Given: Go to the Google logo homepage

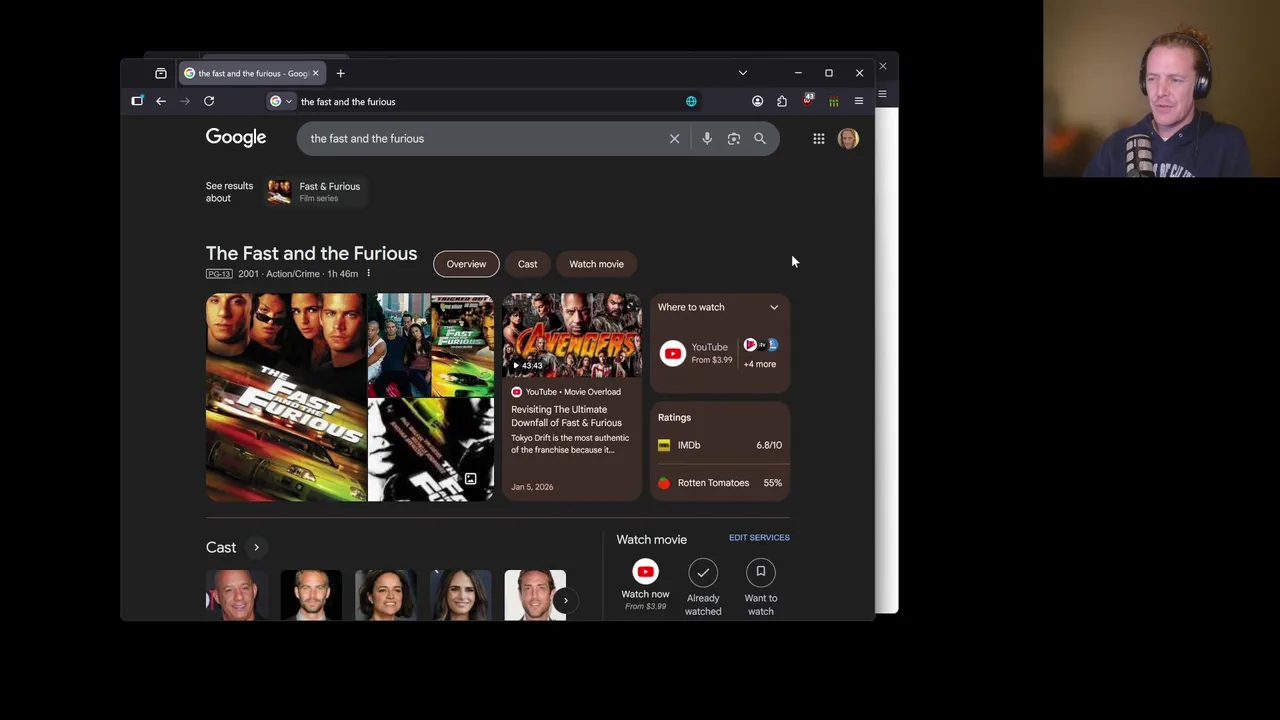Looking at the screenshot, I should (236, 138).
